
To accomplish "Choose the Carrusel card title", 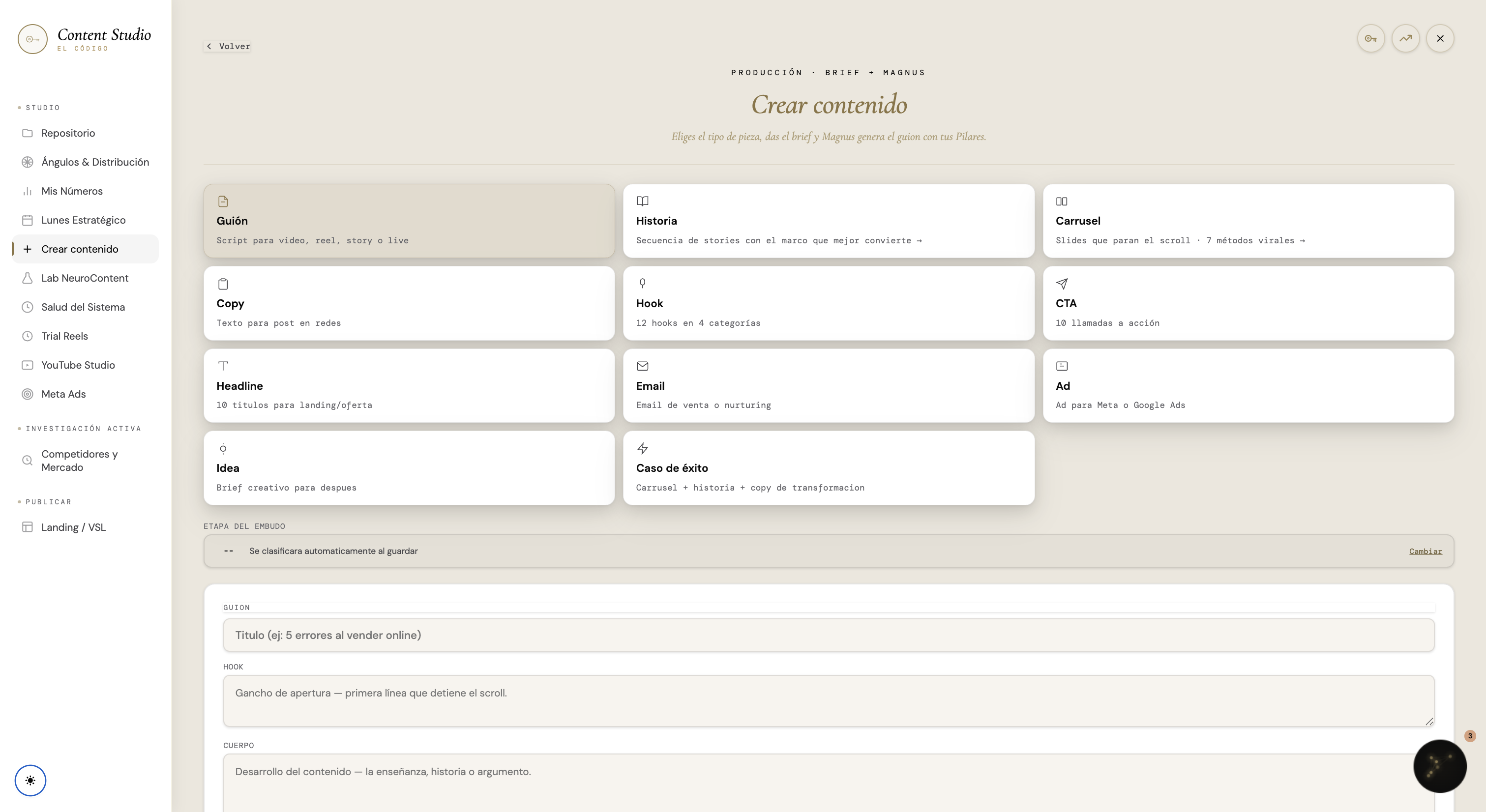I will point(1077,221).
